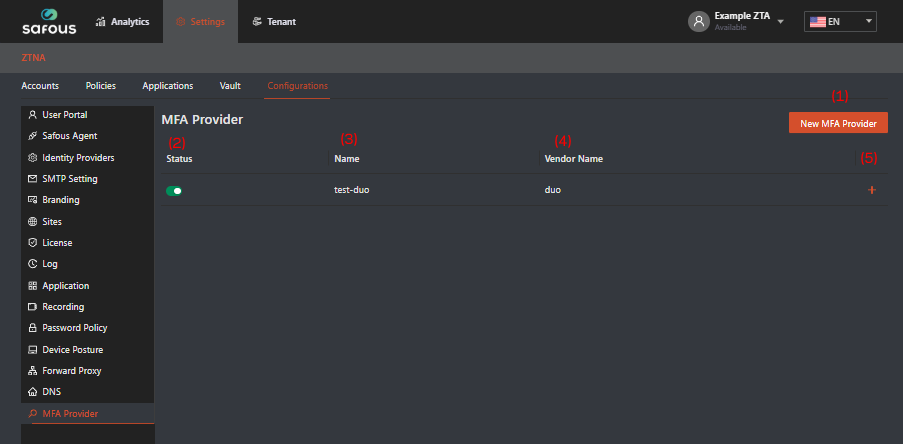903x444 pixels.
Task: Switch to the Policies tab
Action: coord(101,86)
